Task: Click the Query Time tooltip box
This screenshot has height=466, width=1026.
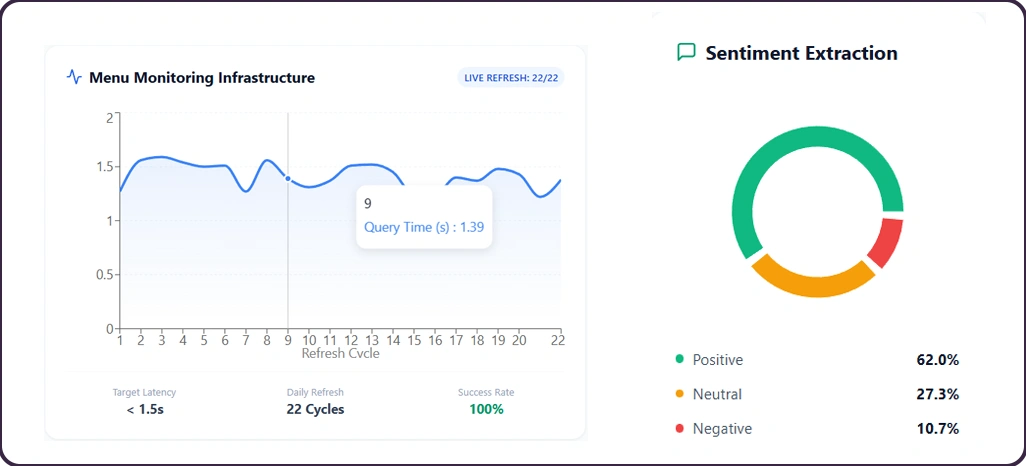Action: [424, 215]
